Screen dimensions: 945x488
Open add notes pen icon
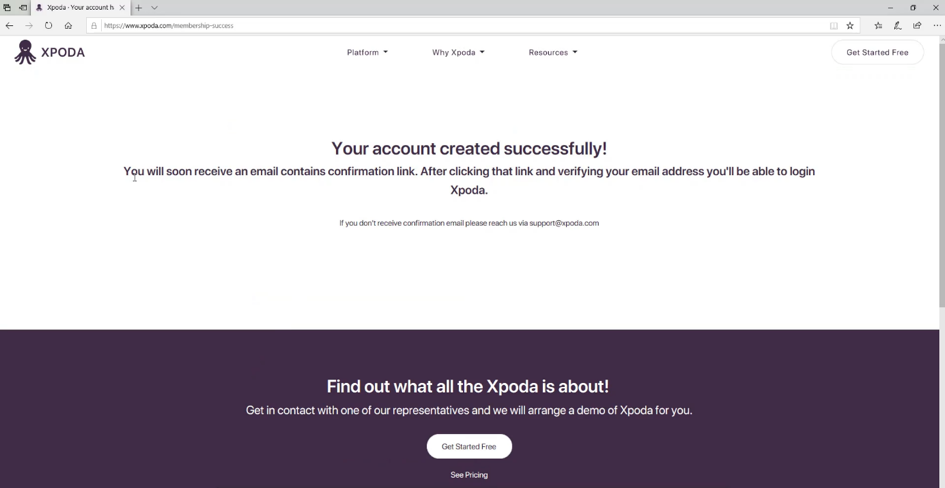point(897,25)
